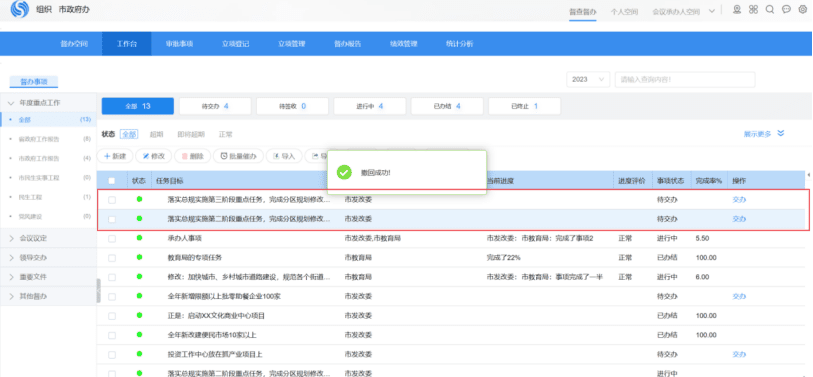
Task: Click 交办 link in 全年新增限额以上 row
Action: click(739, 297)
